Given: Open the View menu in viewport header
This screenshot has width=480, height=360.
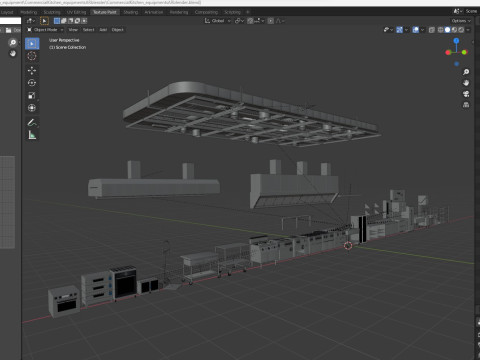Looking at the screenshot, I should tap(73, 30).
